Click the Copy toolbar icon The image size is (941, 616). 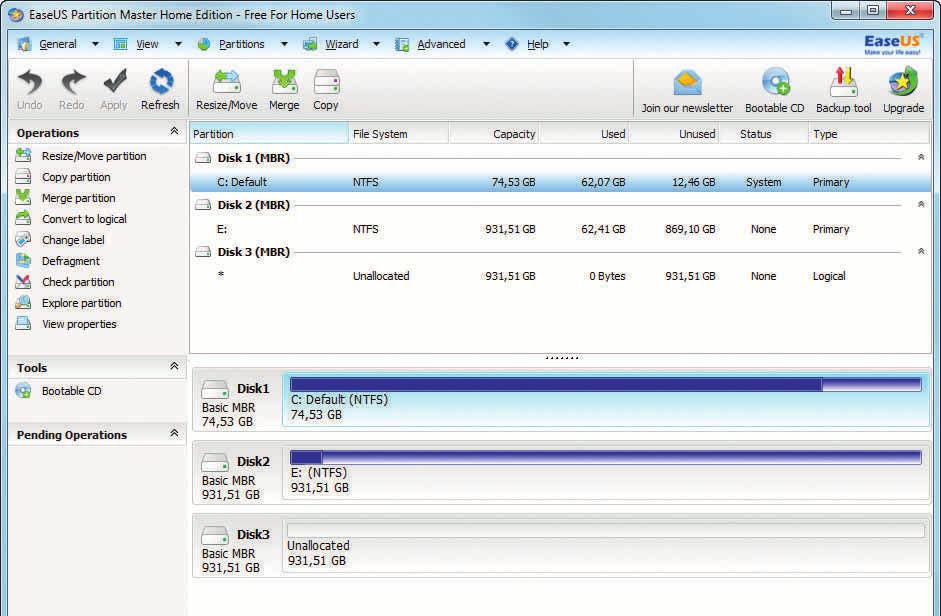click(326, 82)
